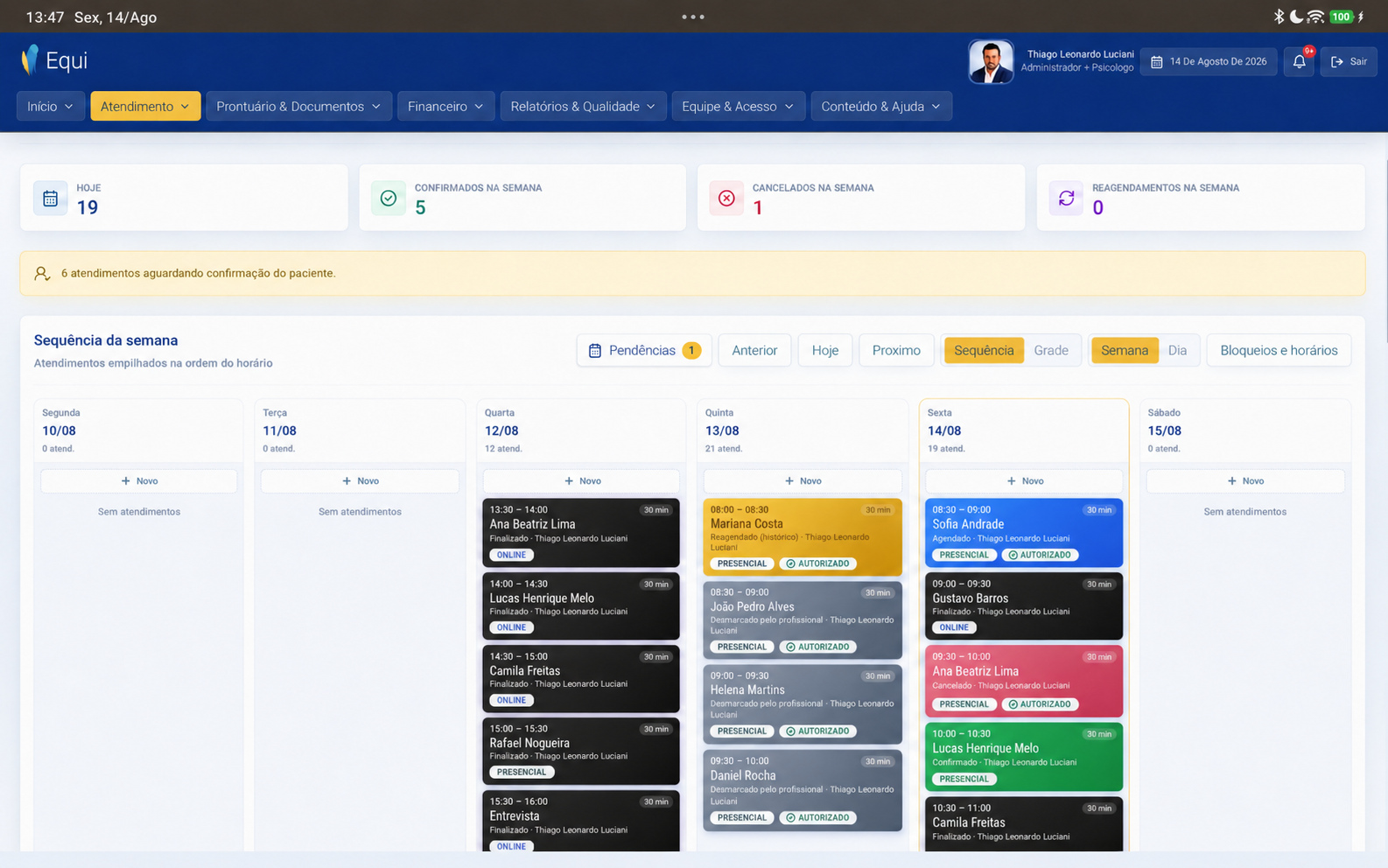Click the confirmed checkmark icon
The height and width of the screenshot is (868, 1388).
(389, 198)
